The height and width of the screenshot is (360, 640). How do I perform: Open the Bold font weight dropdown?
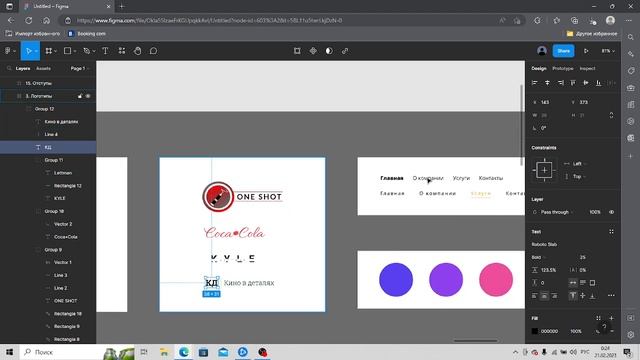[x=539, y=257]
